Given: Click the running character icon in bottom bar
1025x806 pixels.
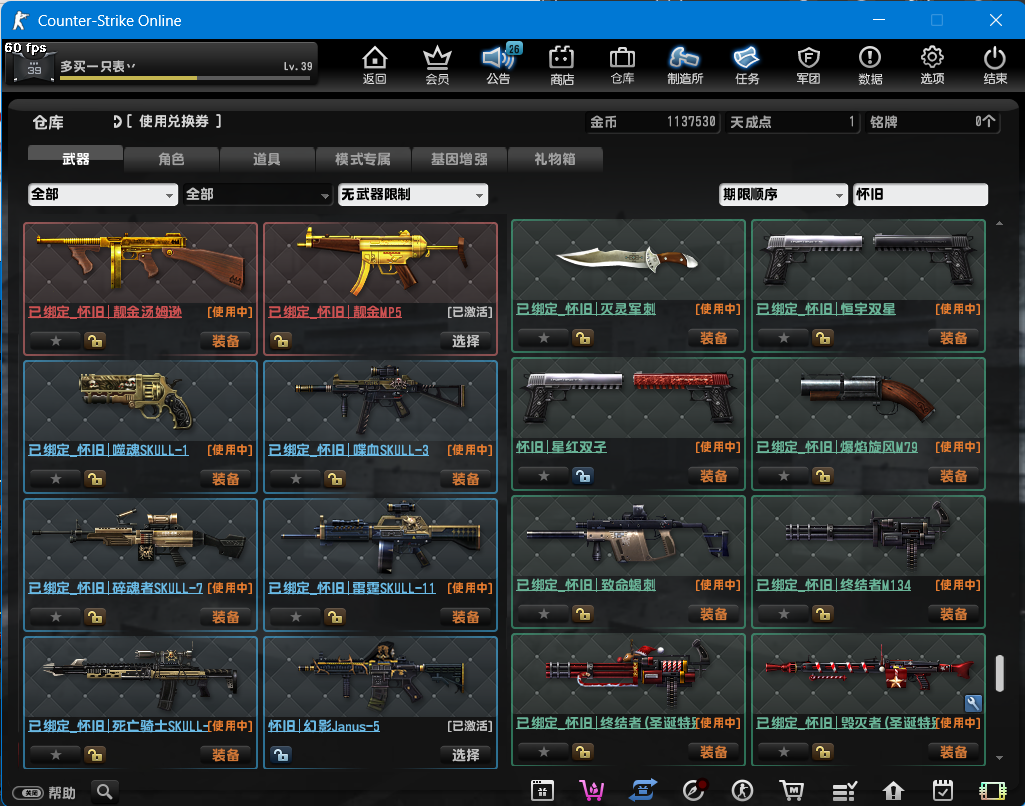Looking at the screenshot, I should click(x=742, y=790).
